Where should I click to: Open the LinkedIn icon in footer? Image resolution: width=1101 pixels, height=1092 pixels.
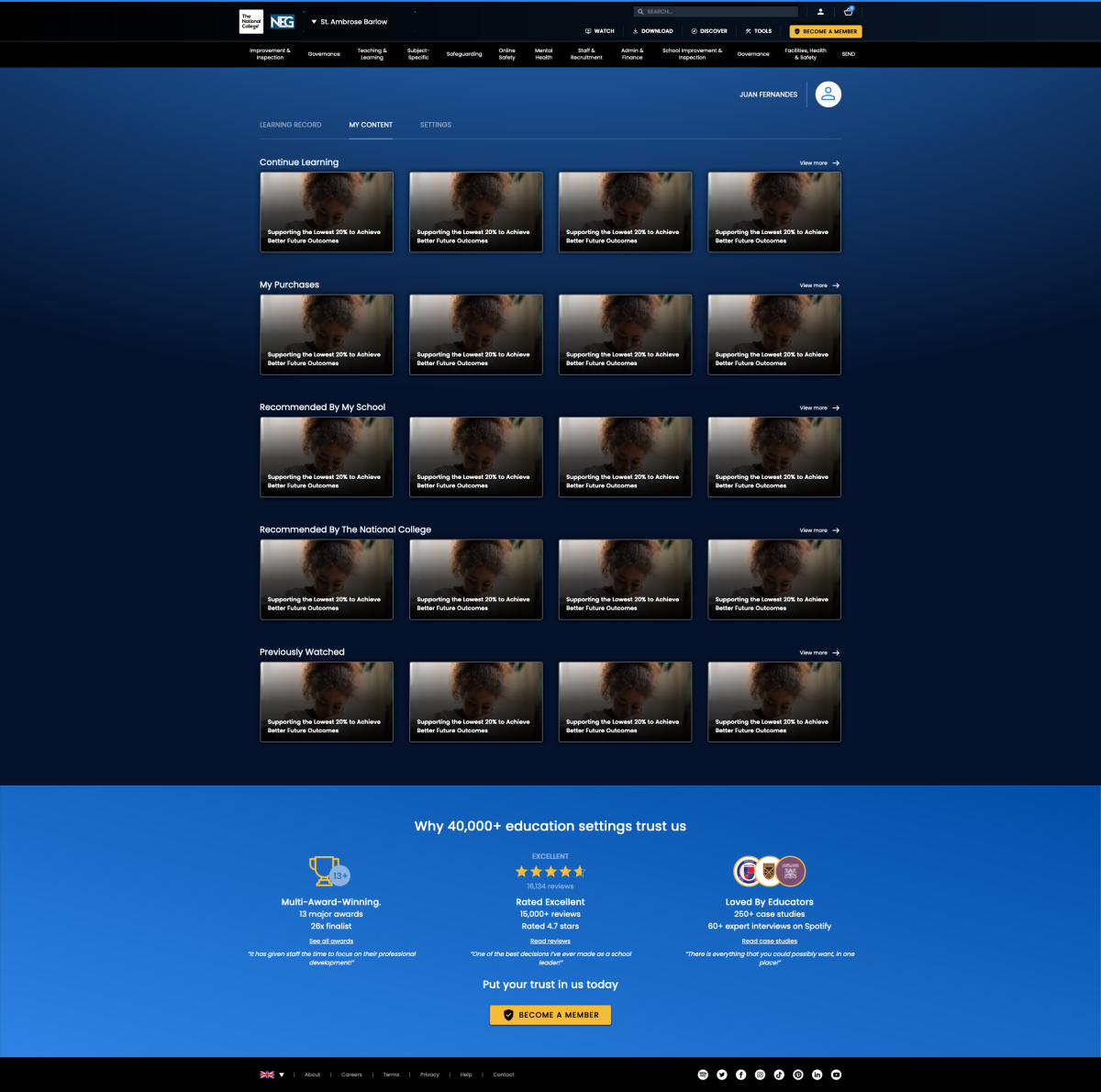817,1075
